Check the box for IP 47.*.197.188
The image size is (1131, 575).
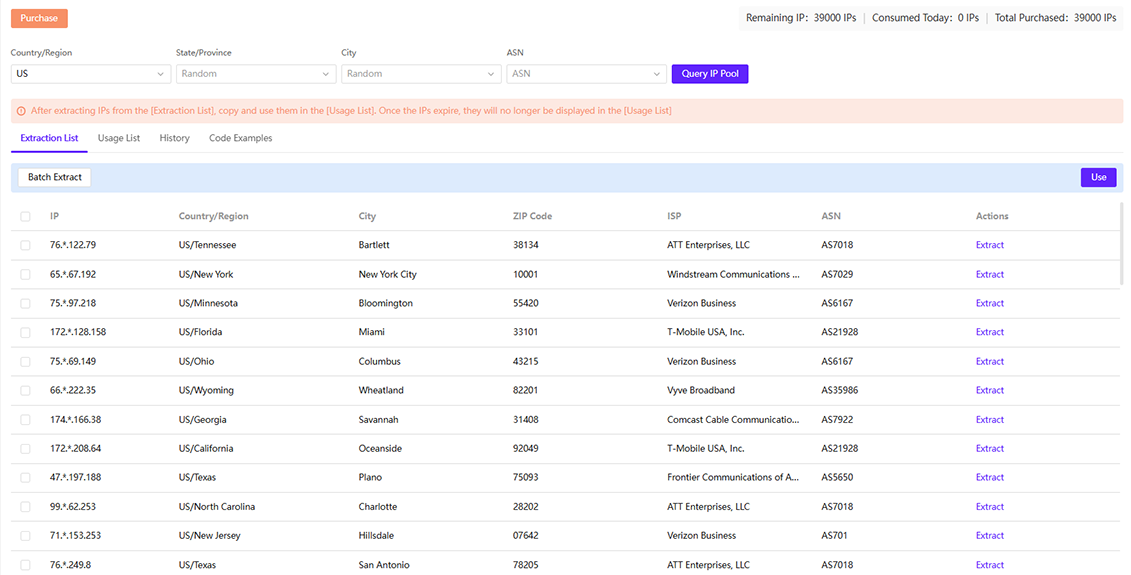pos(25,478)
